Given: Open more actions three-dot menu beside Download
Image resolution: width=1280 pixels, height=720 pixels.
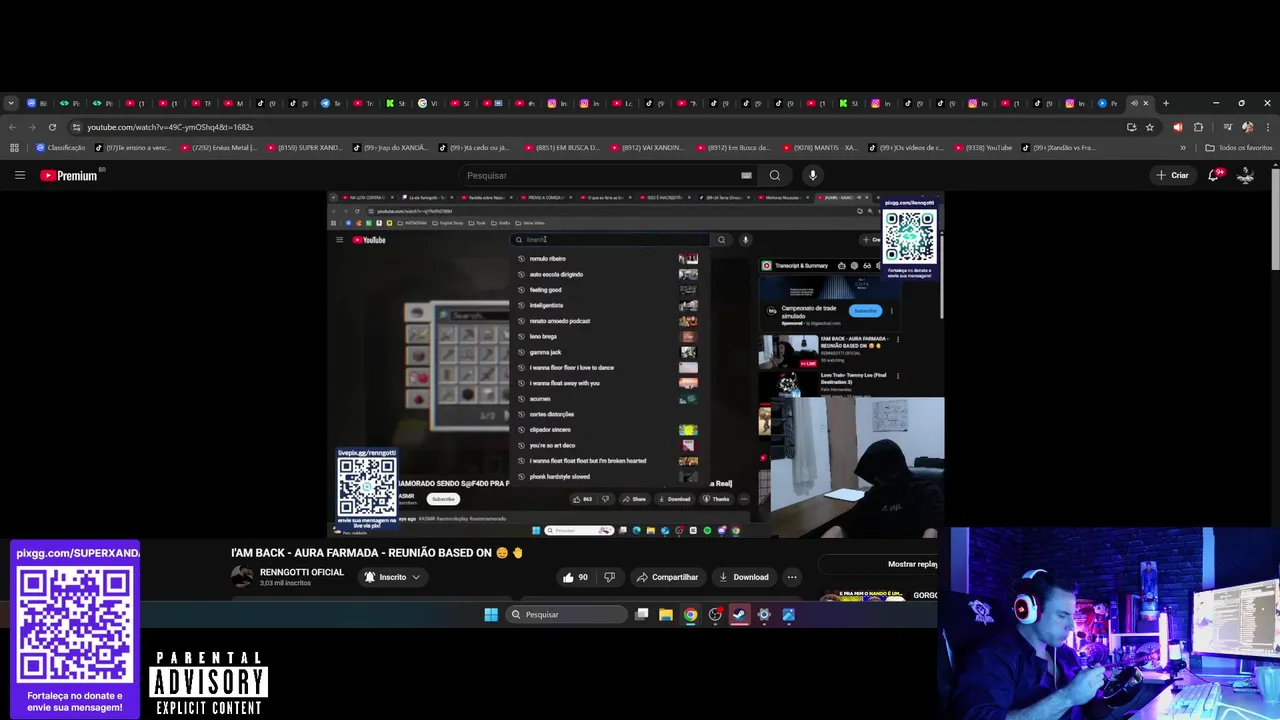Looking at the screenshot, I should click(792, 577).
